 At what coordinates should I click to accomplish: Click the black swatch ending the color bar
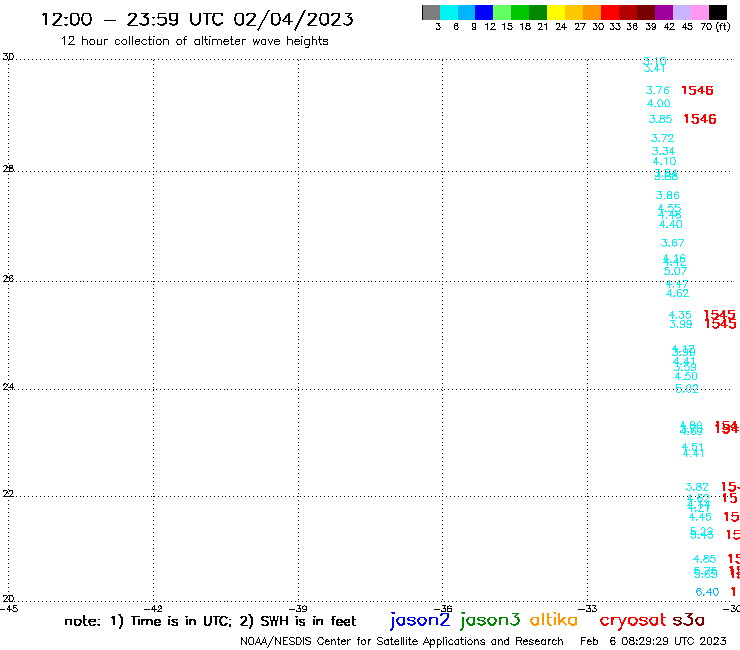point(717,12)
